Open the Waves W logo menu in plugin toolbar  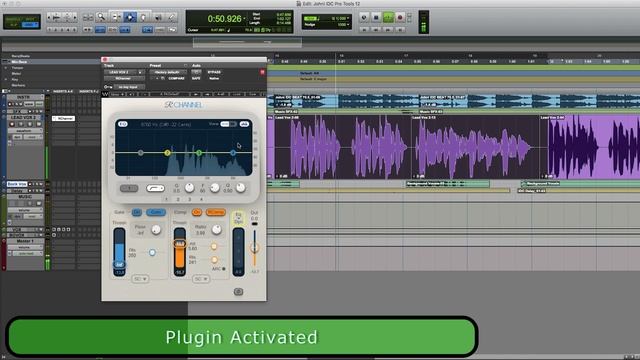pyautogui.click(x=105, y=94)
